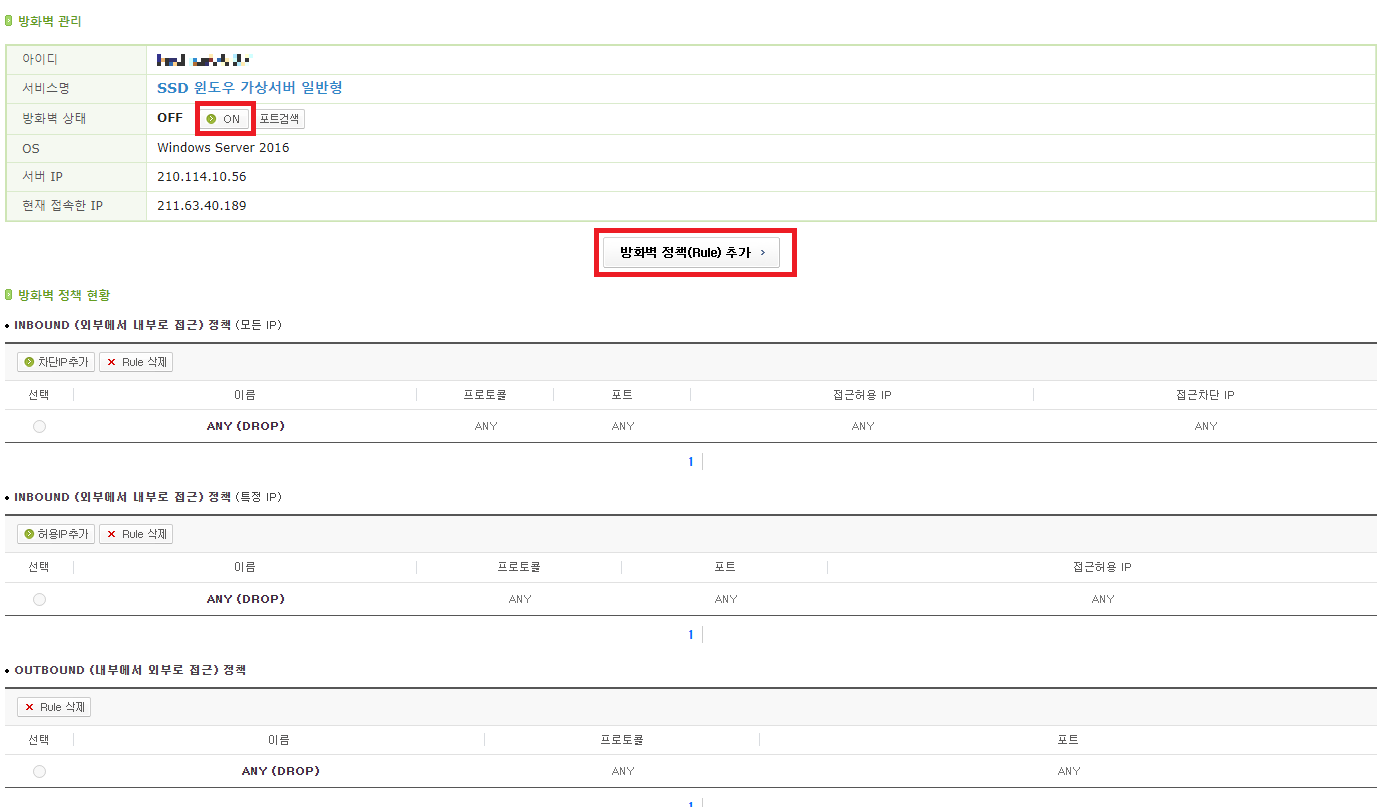The height and width of the screenshot is (807, 1385).
Task: Select the ANY (DROP) radio in INBOUND 특정 IP
Action: (x=39, y=599)
